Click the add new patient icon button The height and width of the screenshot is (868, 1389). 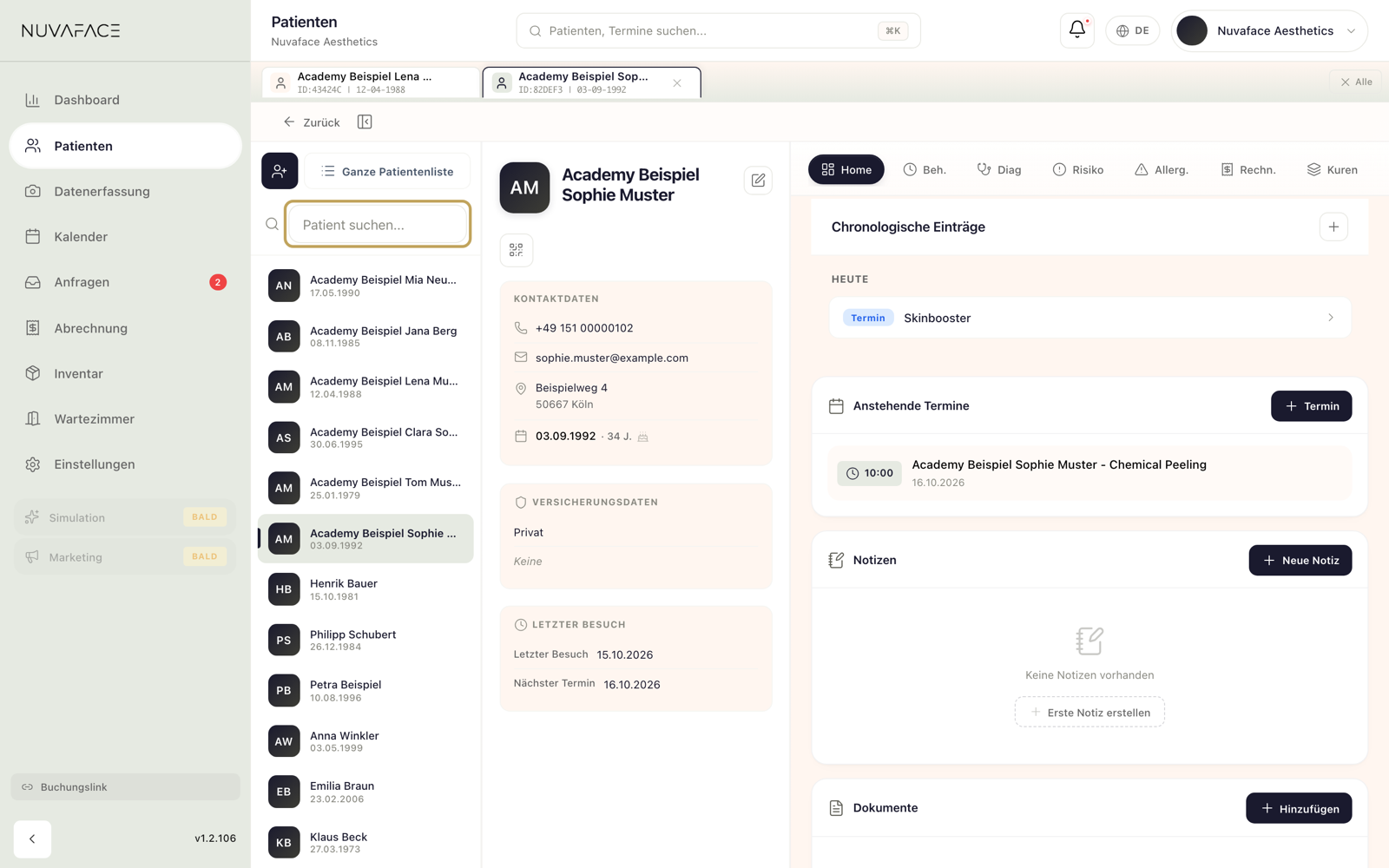[x=280, y=171]
